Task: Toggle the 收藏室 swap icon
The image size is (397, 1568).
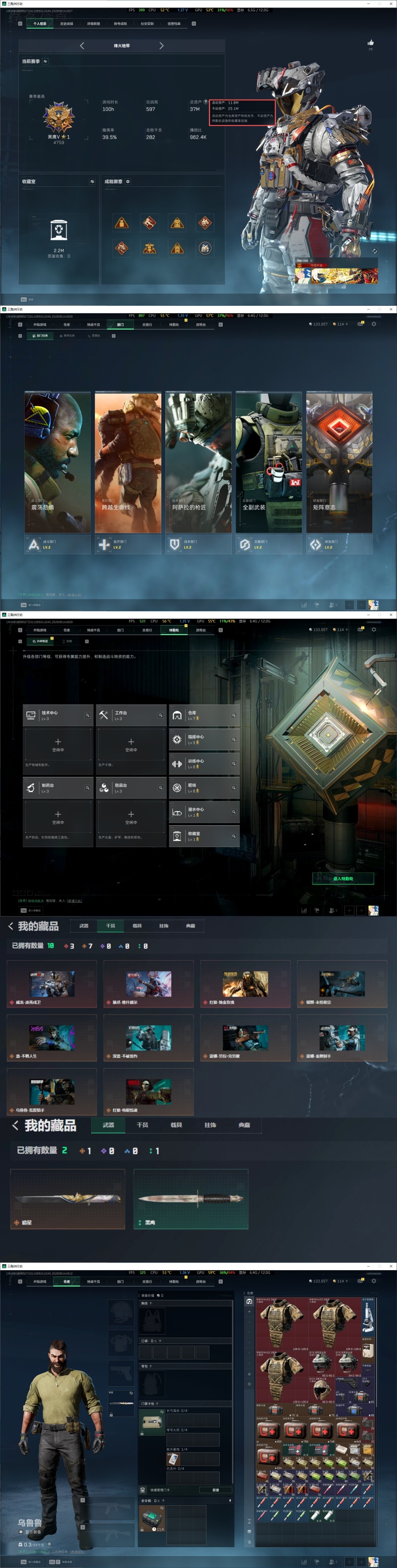Action: (92, 181)
